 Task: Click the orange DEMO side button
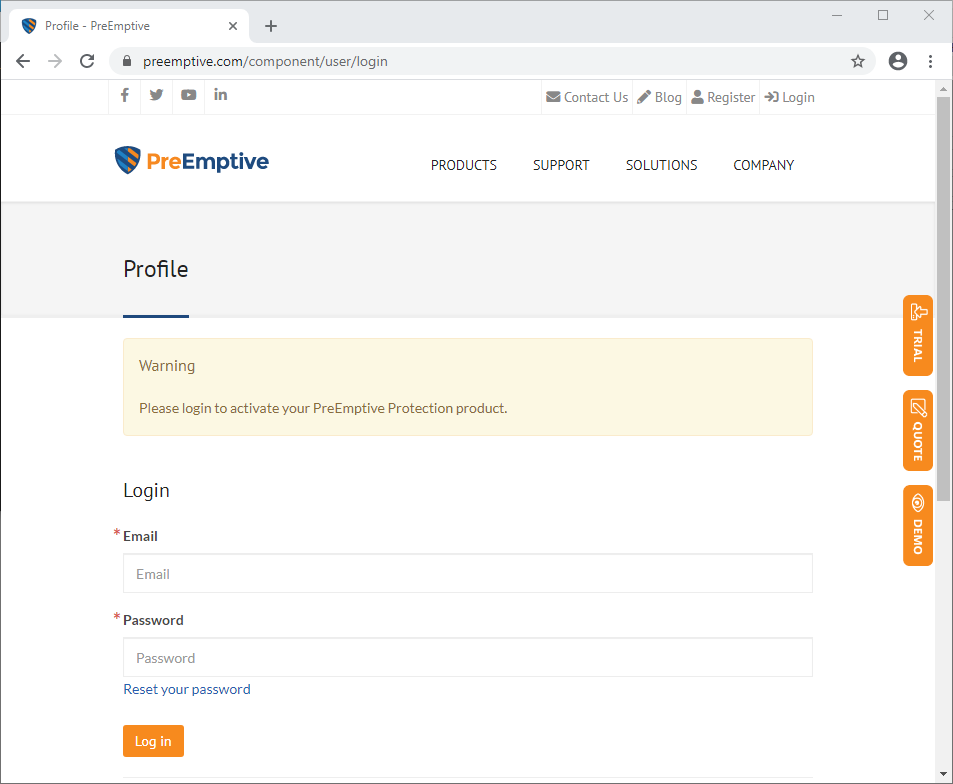(x=918, y=525)
